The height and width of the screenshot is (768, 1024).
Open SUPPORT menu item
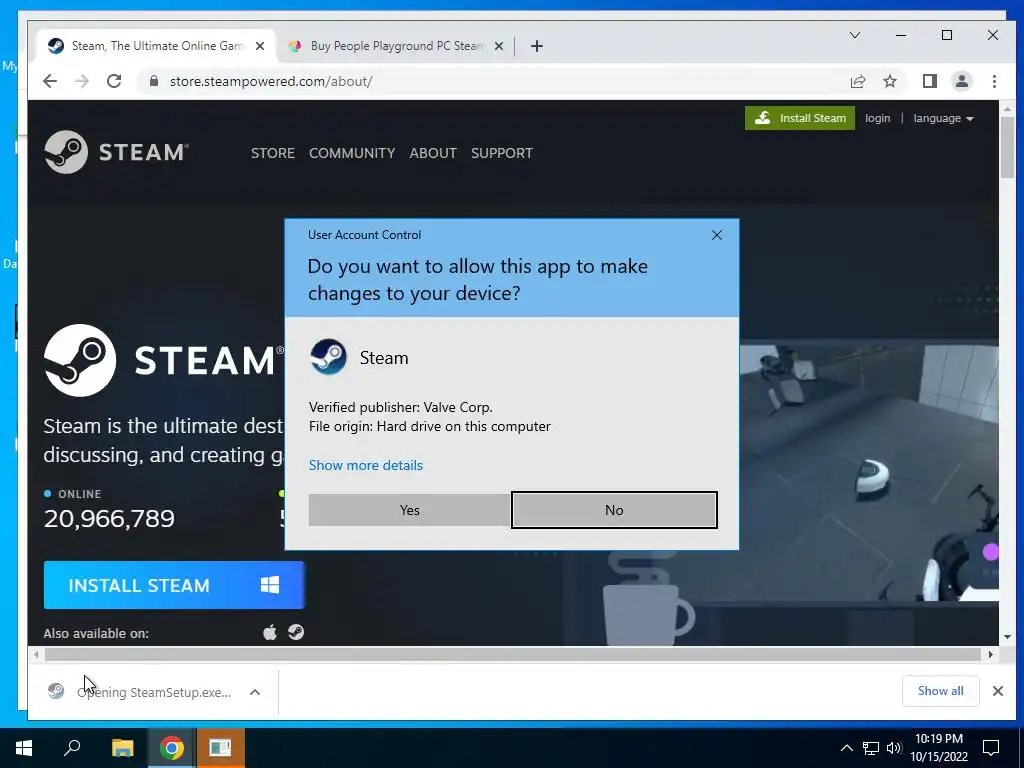502,153
